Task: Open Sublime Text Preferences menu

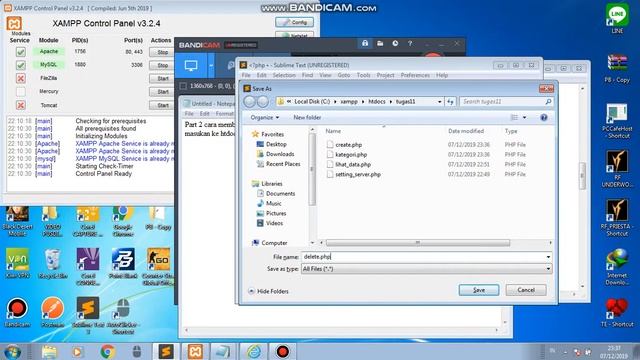Action: 415,75
